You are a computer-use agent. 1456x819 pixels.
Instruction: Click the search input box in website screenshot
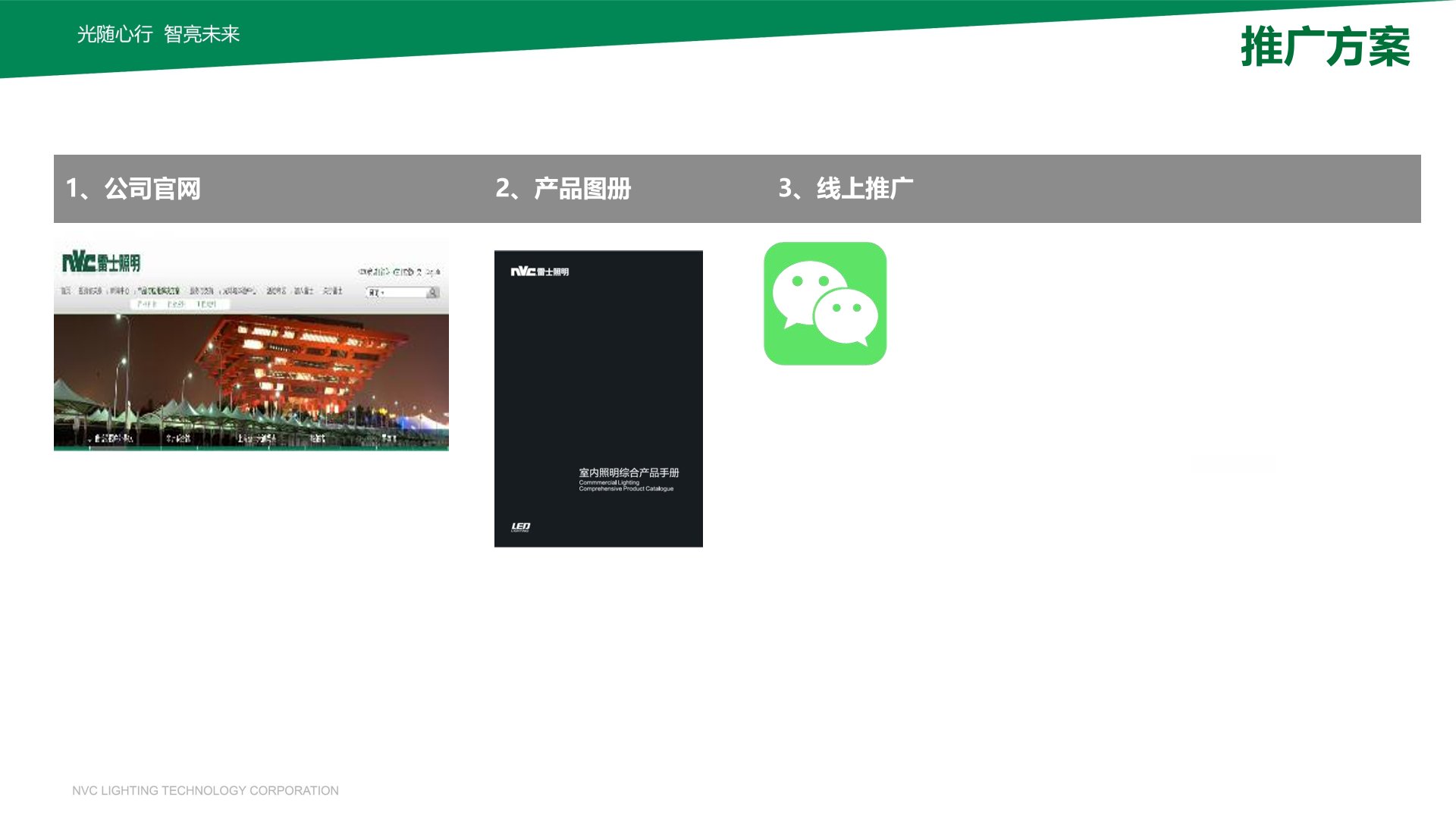click(x=398, y=292)
